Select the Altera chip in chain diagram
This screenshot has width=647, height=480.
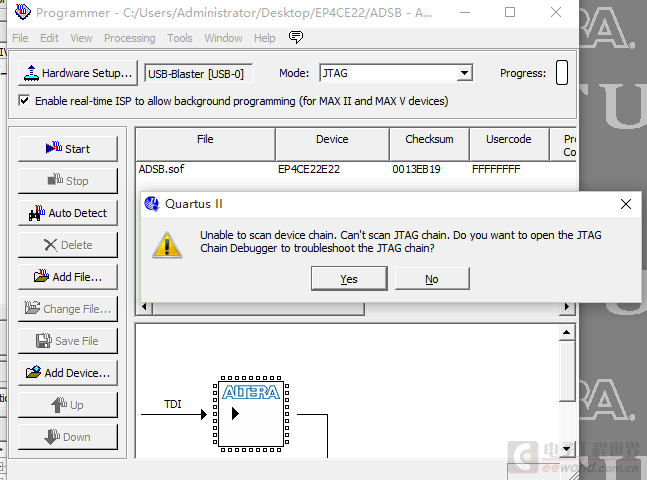(250, 414)
